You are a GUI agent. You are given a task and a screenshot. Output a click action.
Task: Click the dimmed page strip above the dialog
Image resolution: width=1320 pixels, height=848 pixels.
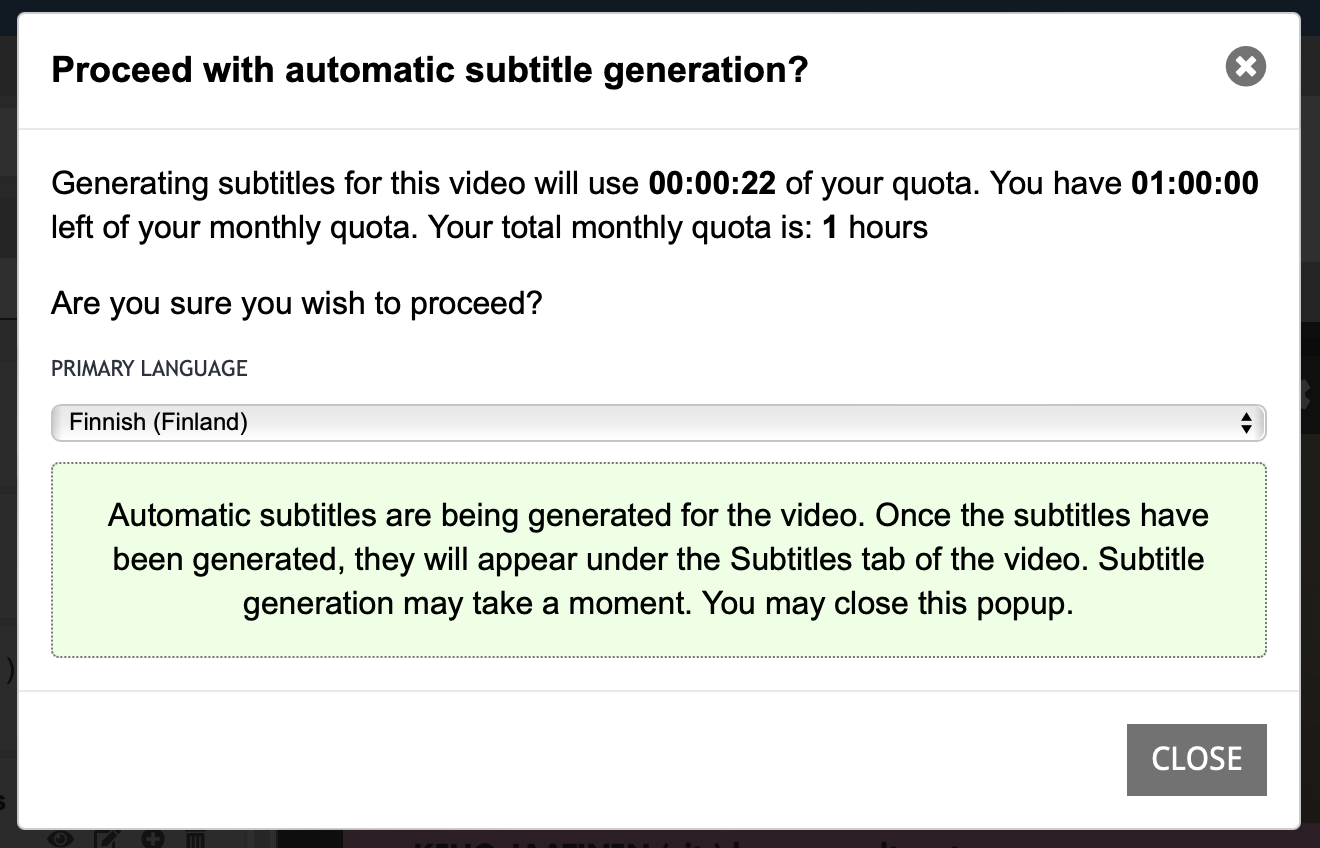click(x=660, y=5)
